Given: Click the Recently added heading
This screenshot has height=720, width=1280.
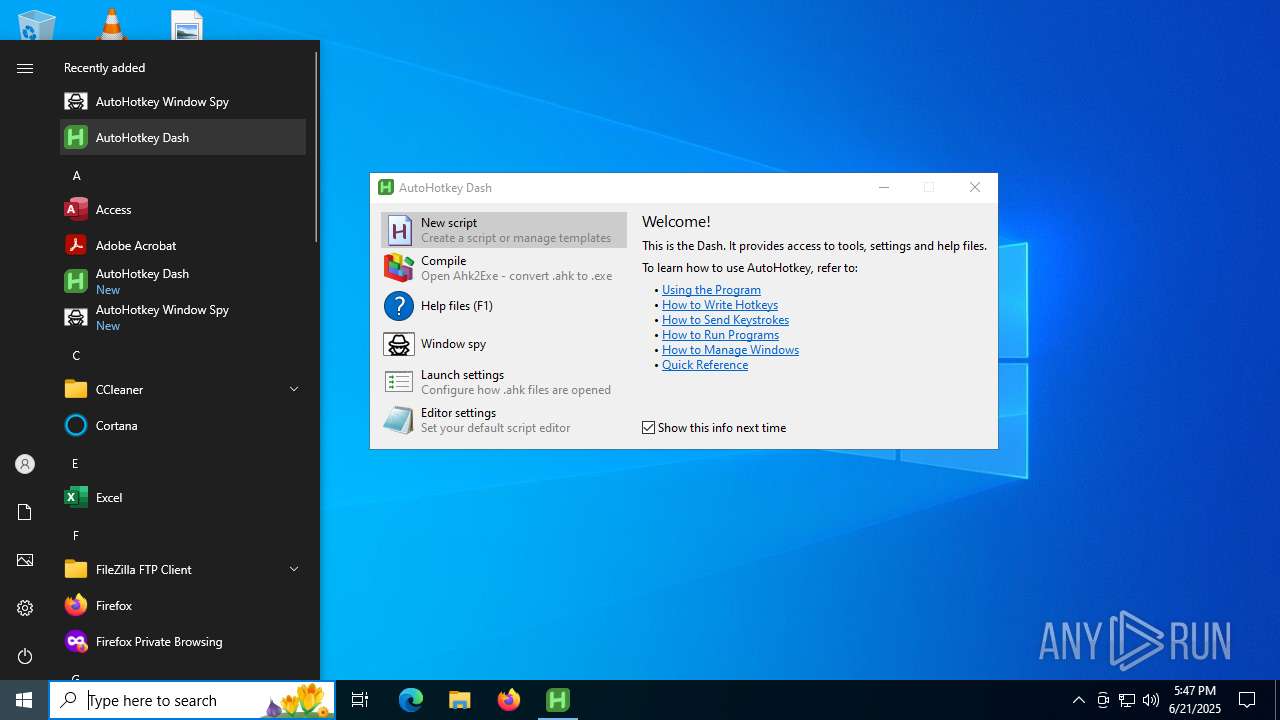Looking at the screenshot, I should [104, 68].
